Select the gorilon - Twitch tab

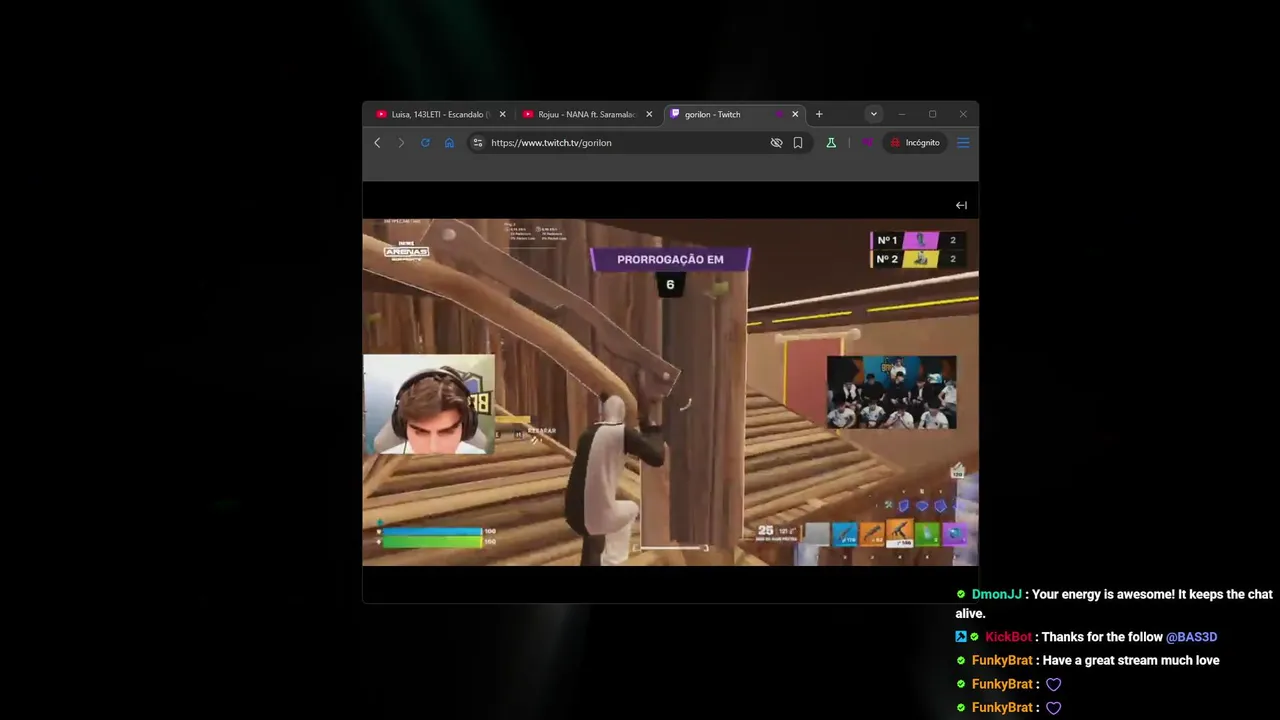coord(733,114)
